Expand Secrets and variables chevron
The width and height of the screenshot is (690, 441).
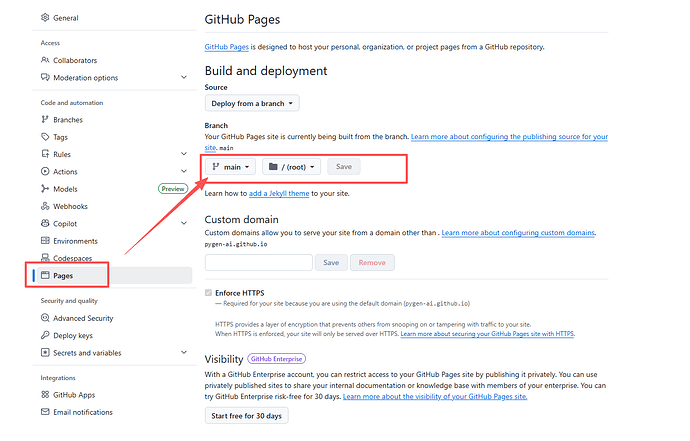[184, 353]
